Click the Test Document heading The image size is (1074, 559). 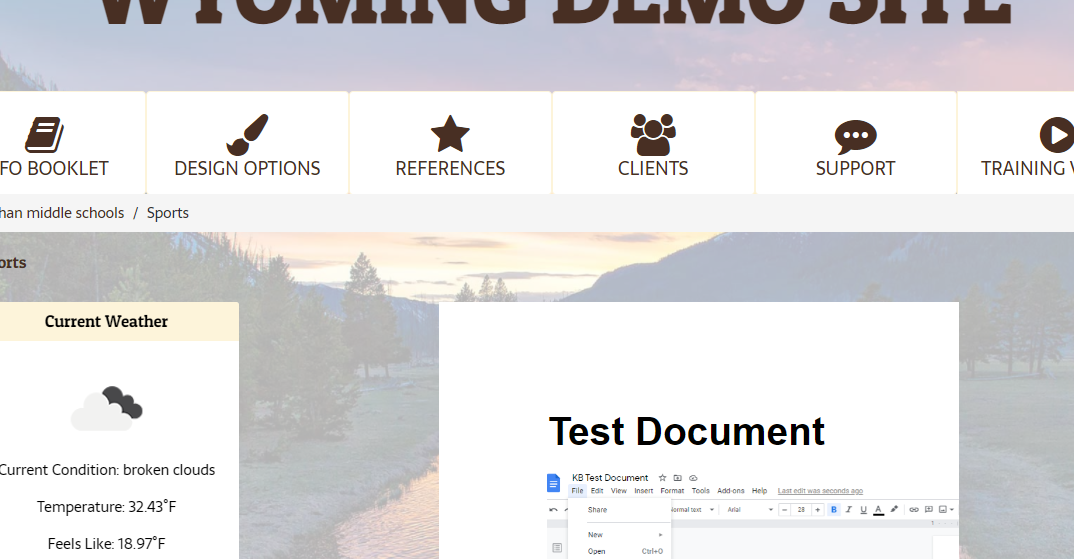pyautogui.click(x=686, y=432)
